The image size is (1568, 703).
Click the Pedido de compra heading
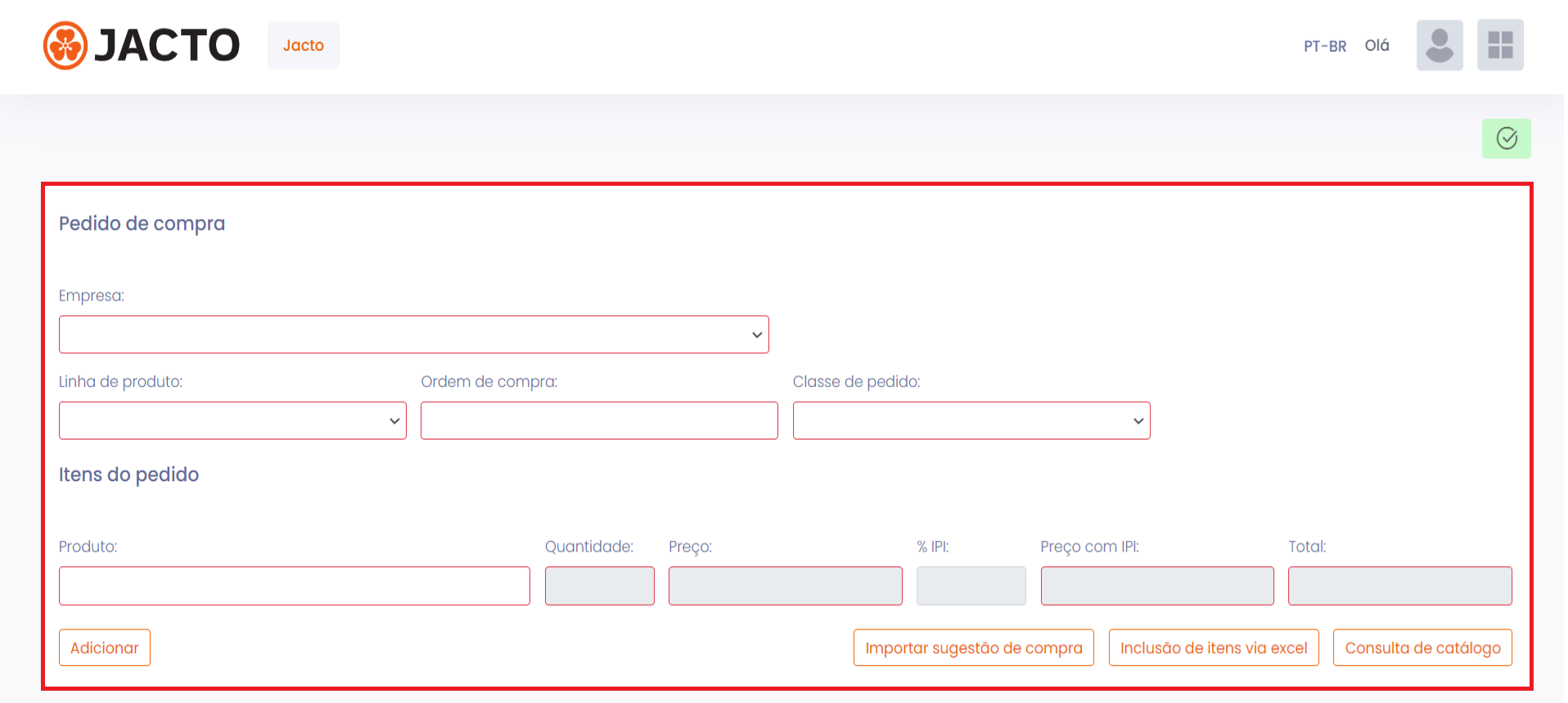click(142, 223)
